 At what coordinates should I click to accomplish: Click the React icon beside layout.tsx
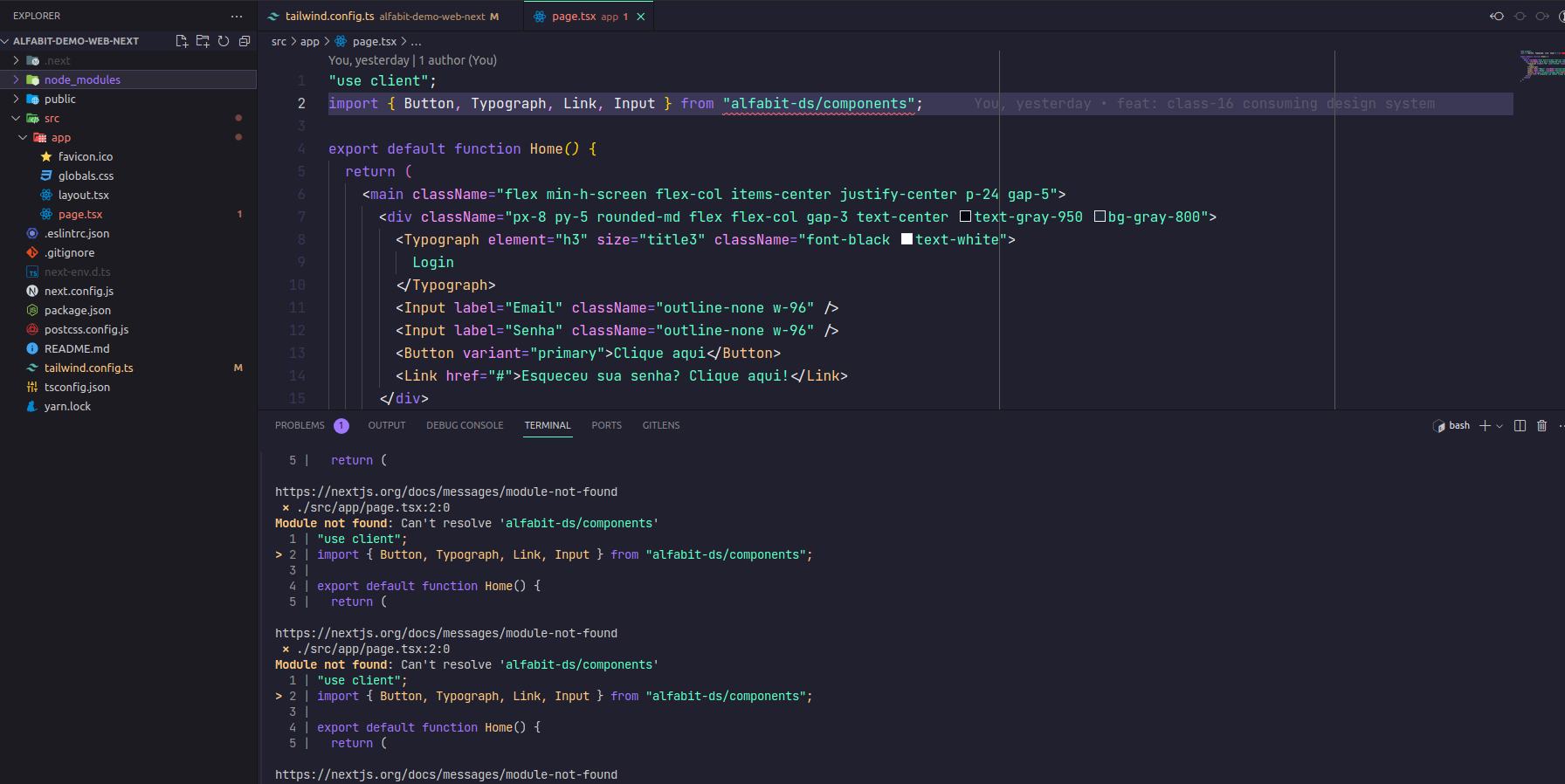[46, 195]
